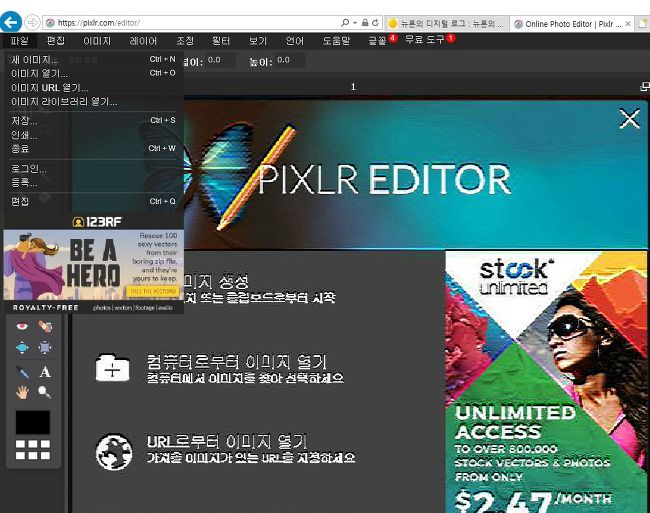Open the 필터 menu
Image resolution: width=650 pixels, height=513 pixels.
[221, 41]
